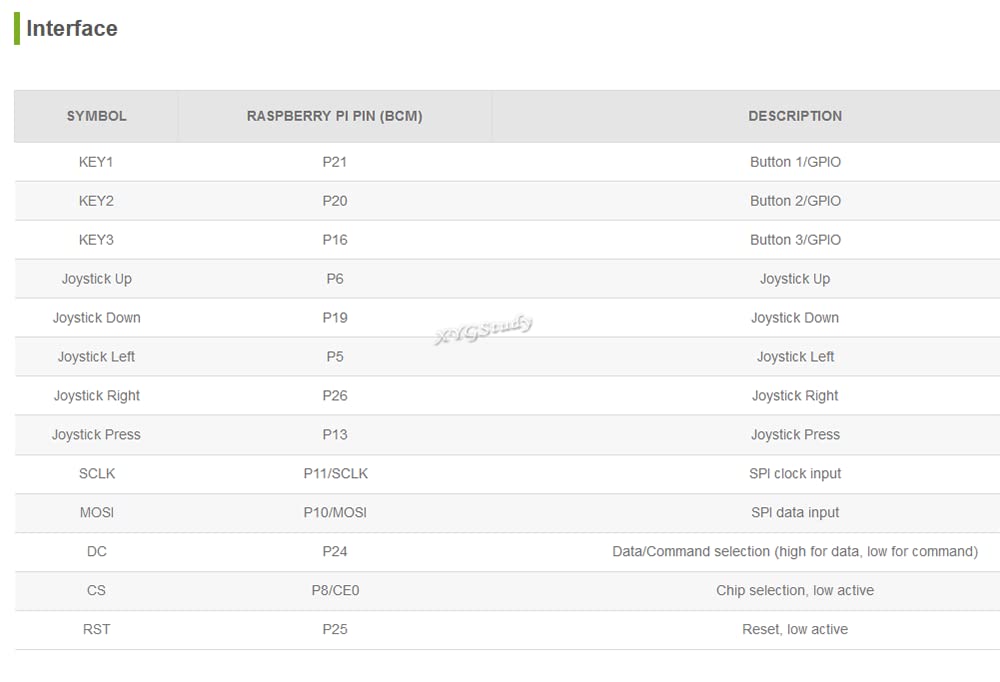Click the Chip selection, low active text

tap(795, 590)
